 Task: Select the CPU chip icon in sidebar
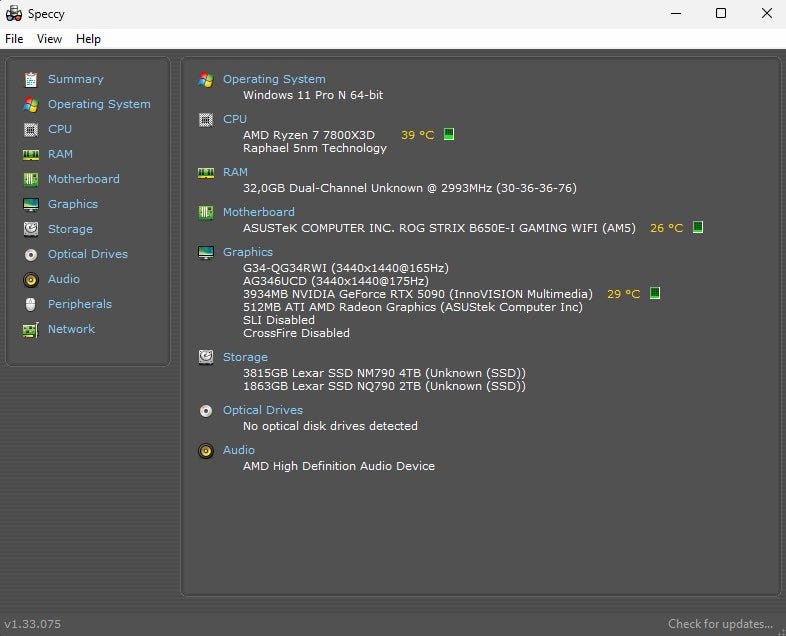pyautogui.click(x=30, y=129)
